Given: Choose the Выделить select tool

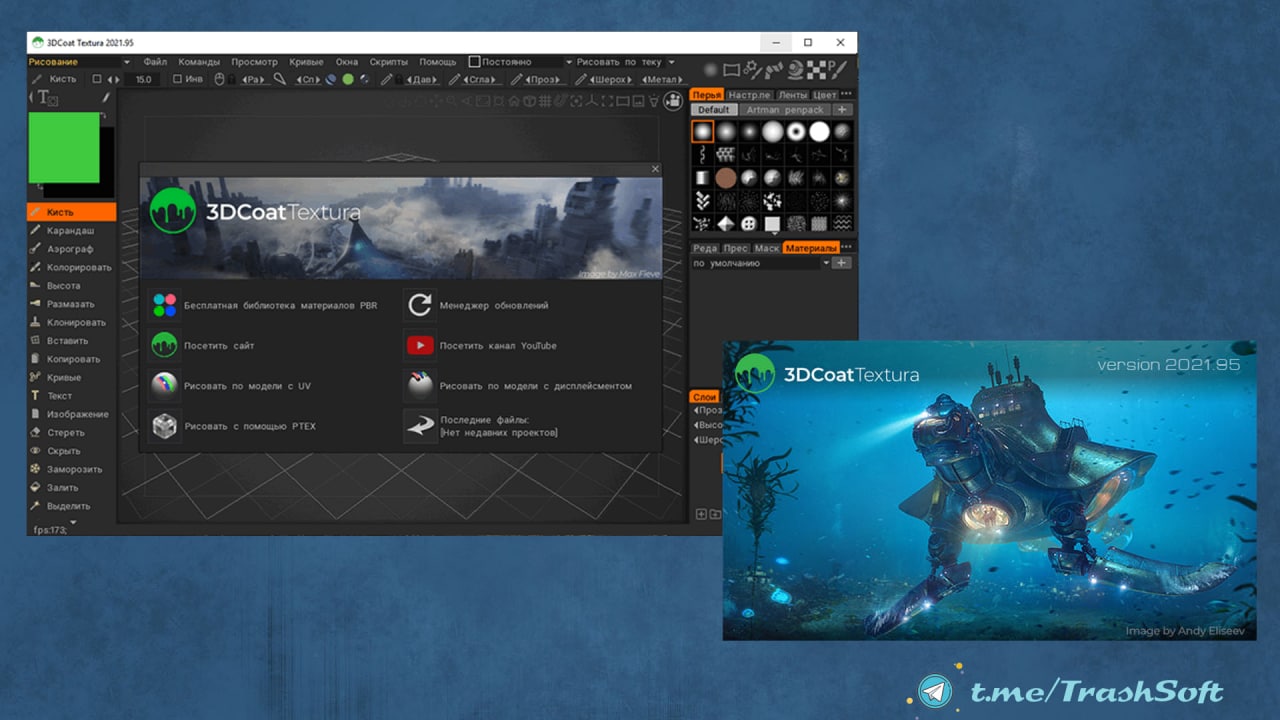Looking at the screenshot, I should click(71, 506).
